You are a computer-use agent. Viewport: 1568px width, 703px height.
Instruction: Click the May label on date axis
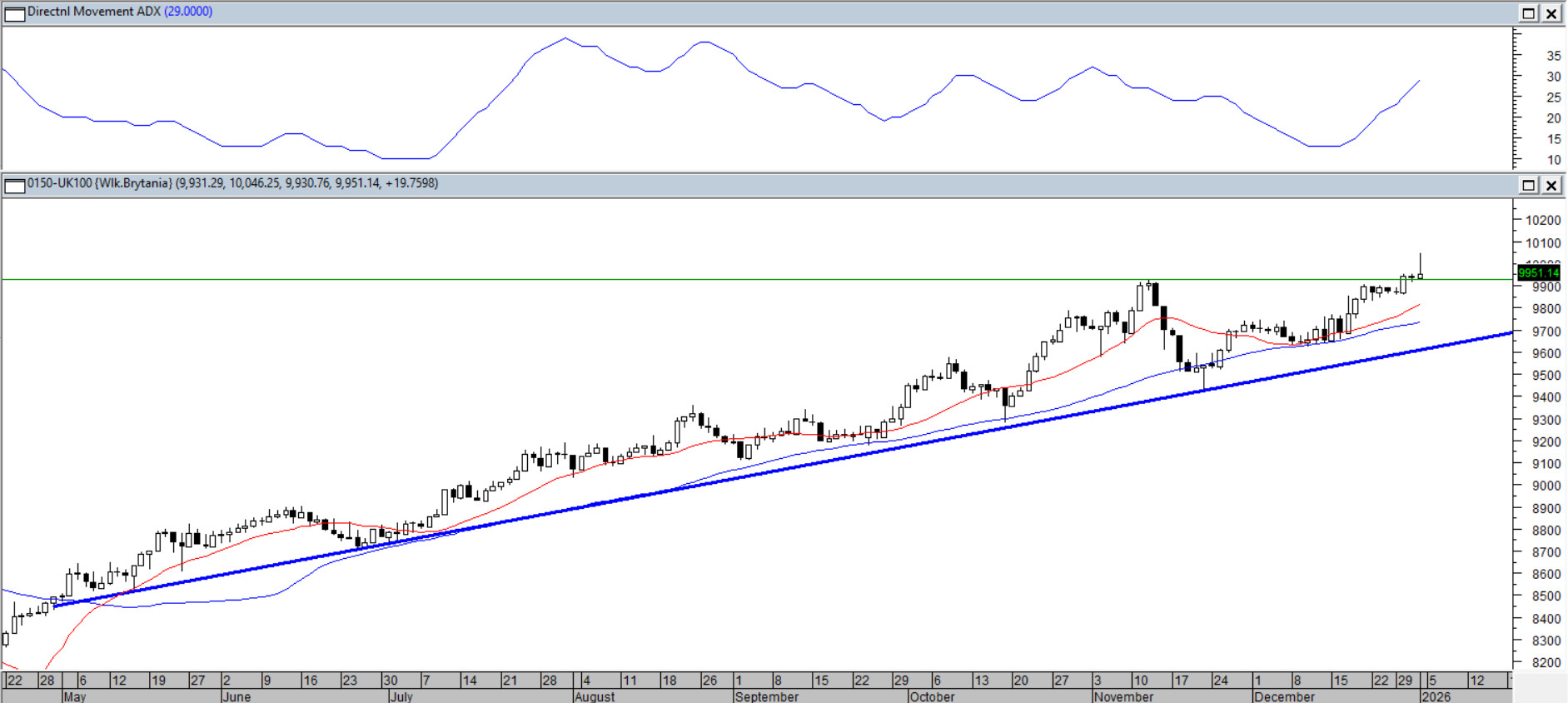click(75, 696)
